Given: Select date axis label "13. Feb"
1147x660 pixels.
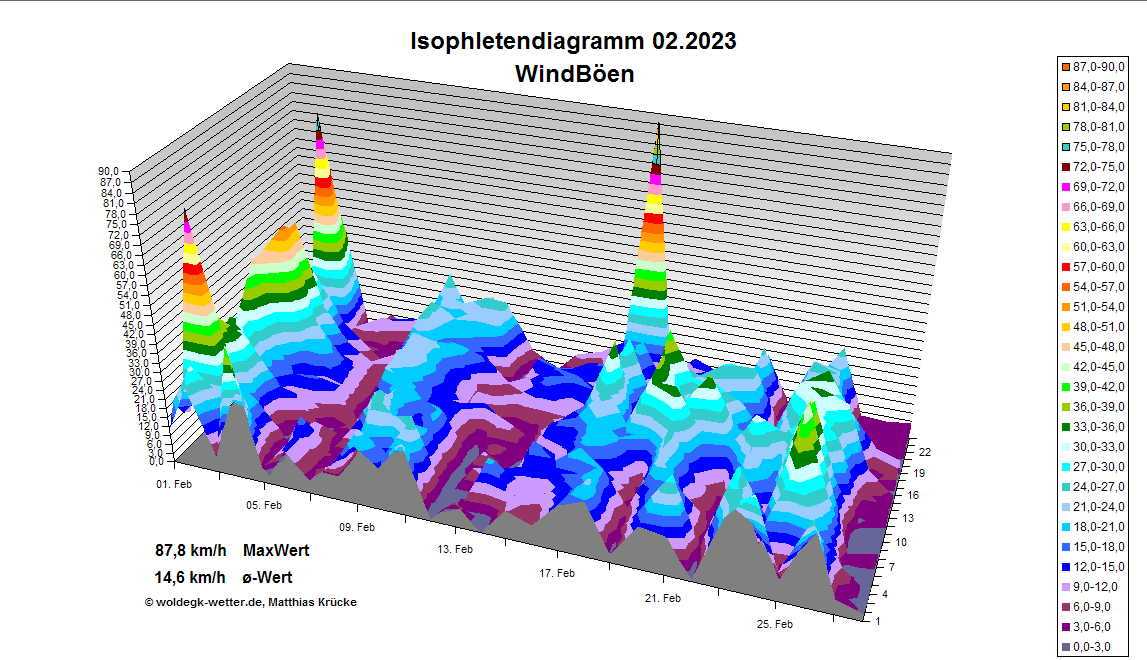Looking at the screenshot, I should [455, 550].
